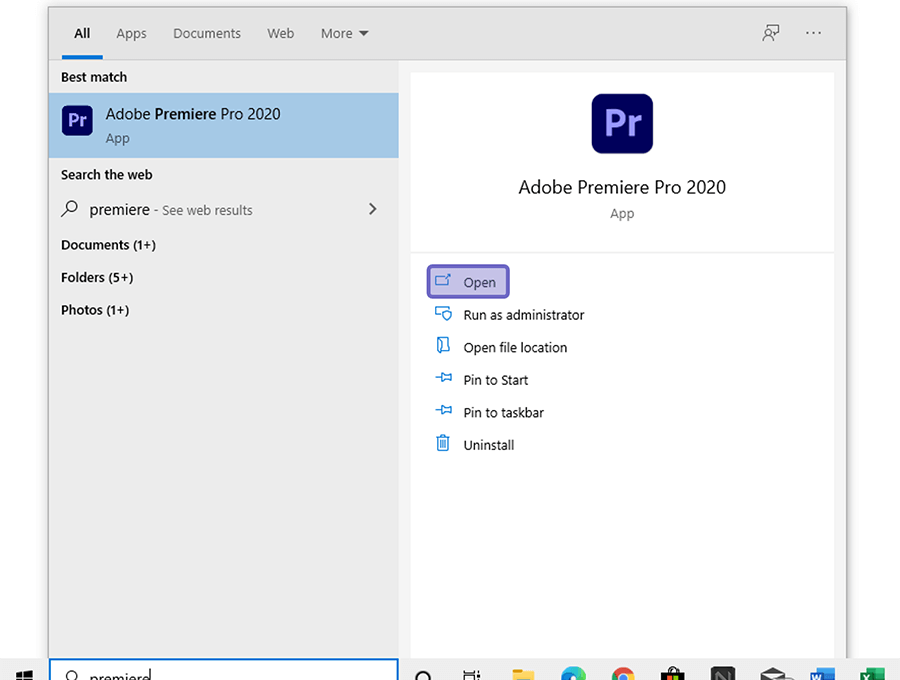This screenshot has height=680, width=900.
Task: Switch to the Web search tab
Action: point(281,33)
